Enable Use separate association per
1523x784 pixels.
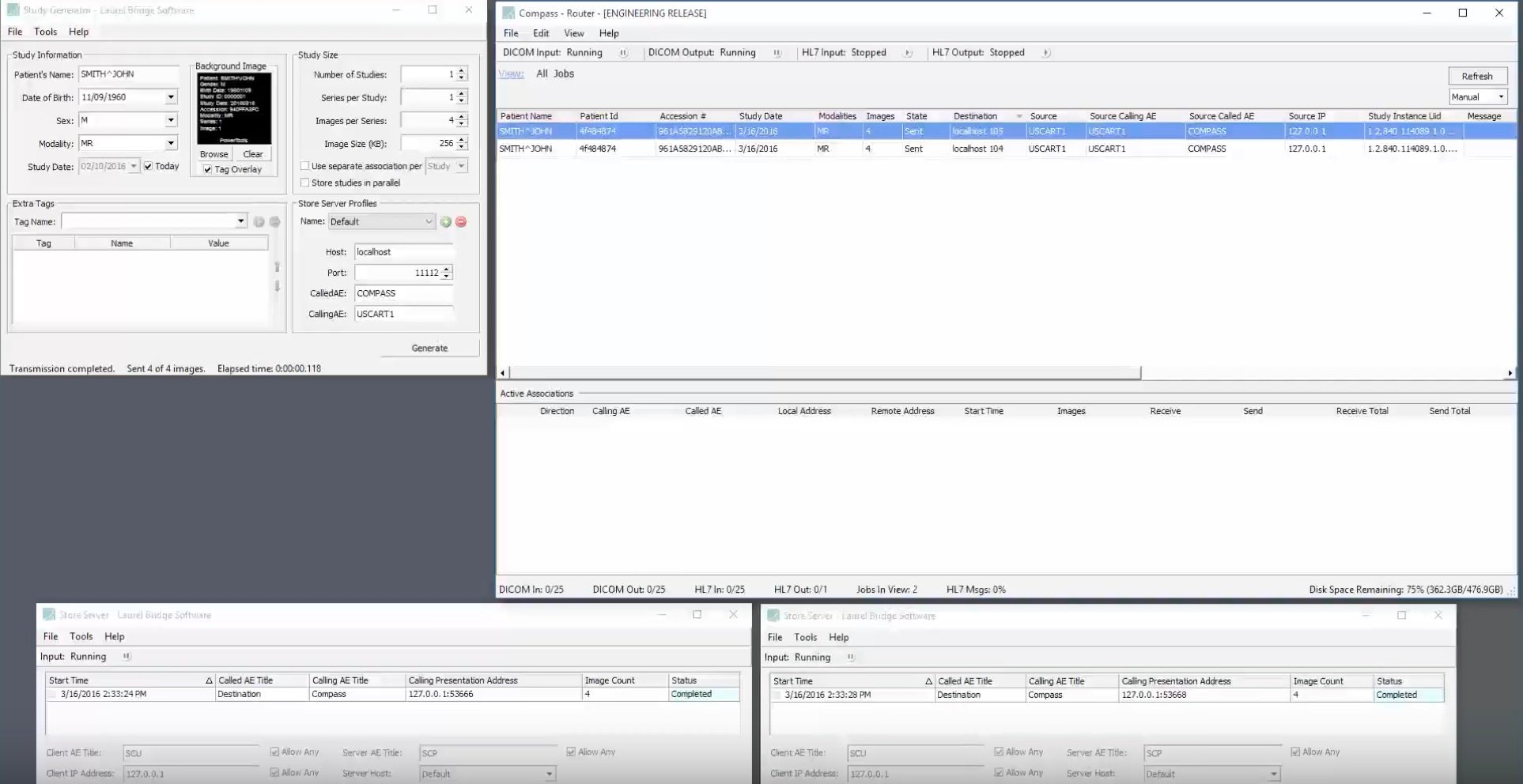[304, 166]
